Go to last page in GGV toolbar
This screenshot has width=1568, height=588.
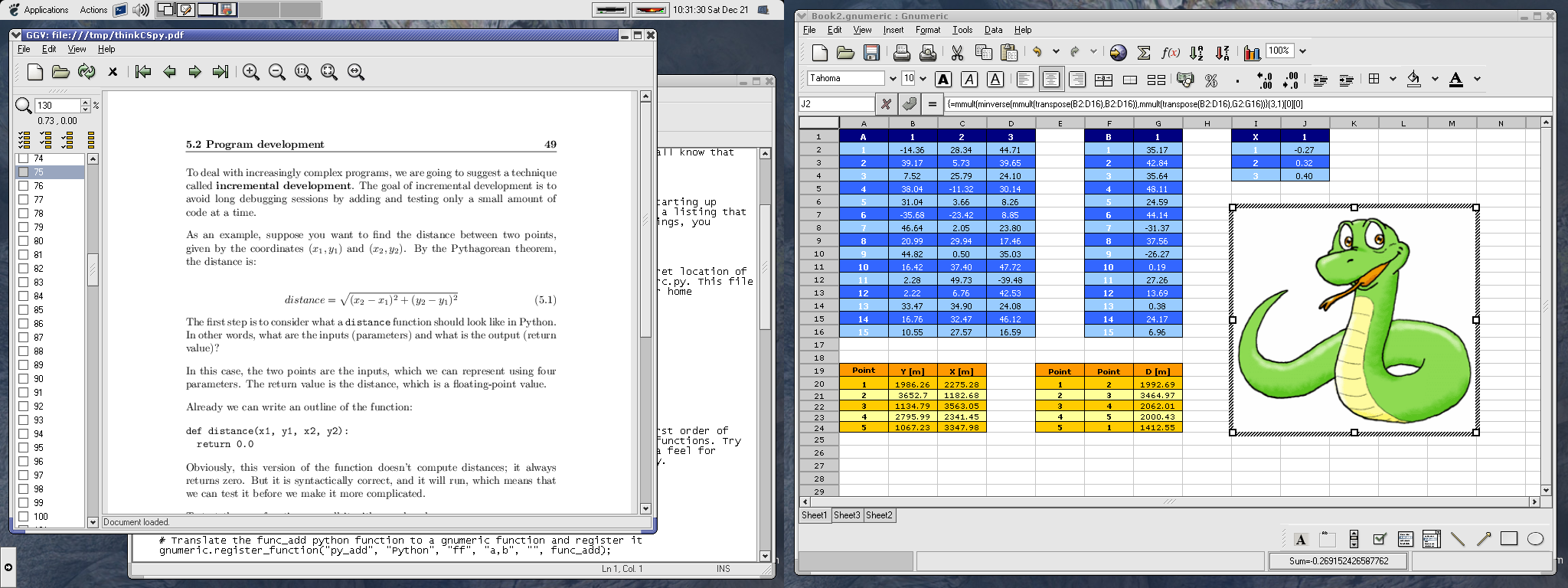coord(220,72)
